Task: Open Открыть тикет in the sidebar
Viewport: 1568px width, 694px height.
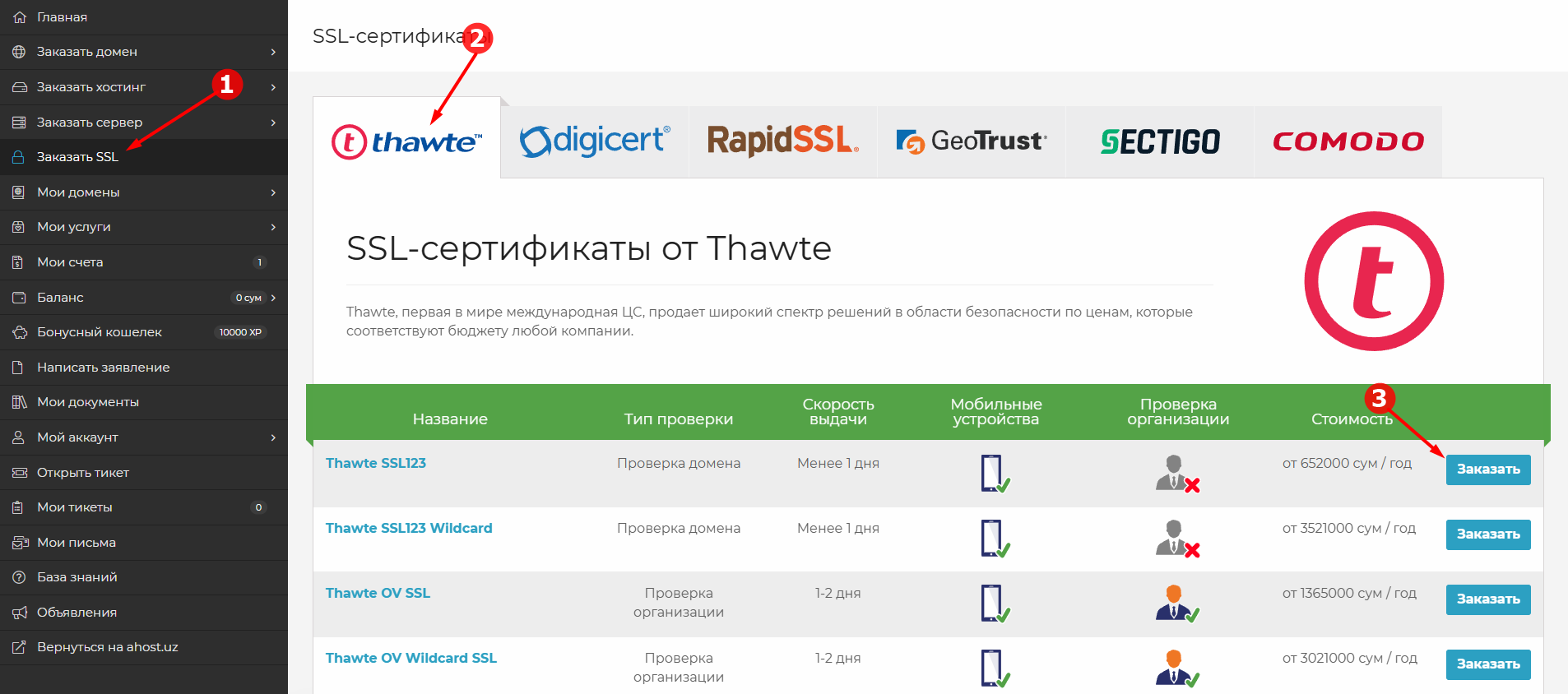Action: click(144, 473)
